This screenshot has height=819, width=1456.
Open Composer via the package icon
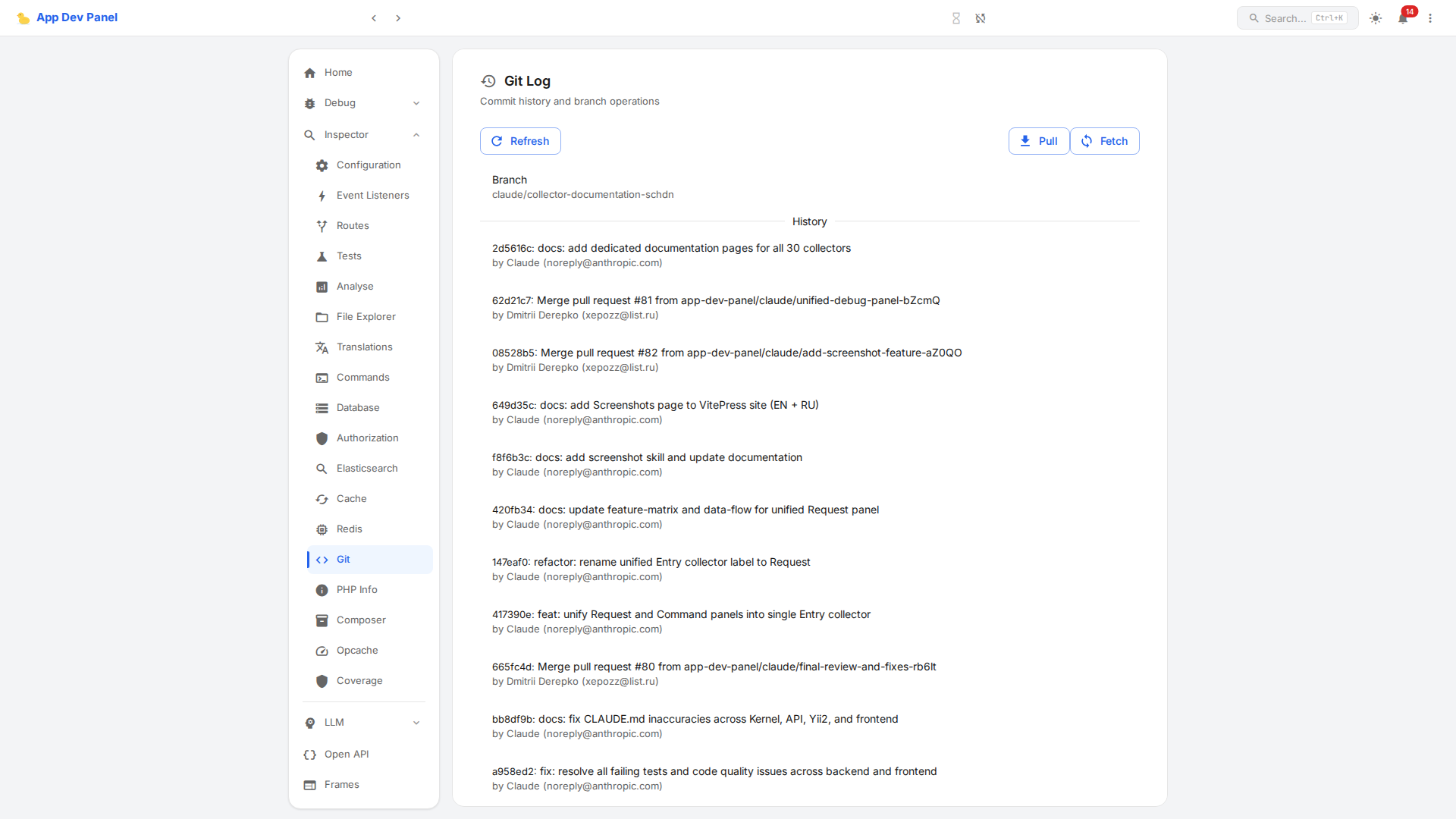[x=322, y=620]
